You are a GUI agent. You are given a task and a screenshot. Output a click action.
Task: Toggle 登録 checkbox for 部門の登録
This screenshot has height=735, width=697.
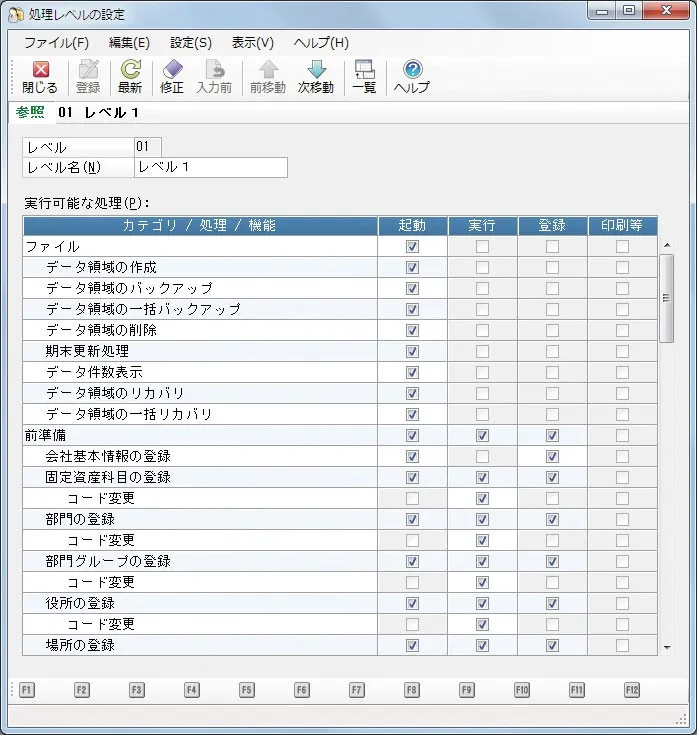(x=552, y=519)
